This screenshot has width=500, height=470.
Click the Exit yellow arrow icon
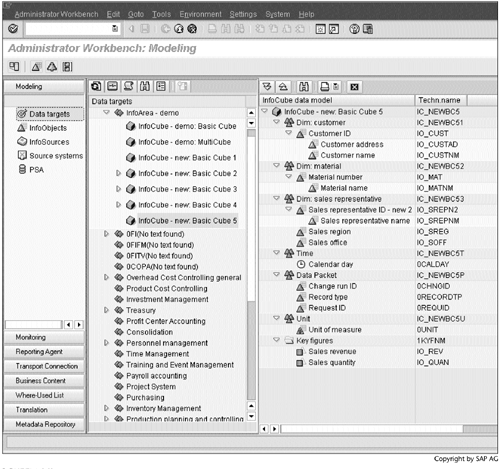click(x=179, y=29)
